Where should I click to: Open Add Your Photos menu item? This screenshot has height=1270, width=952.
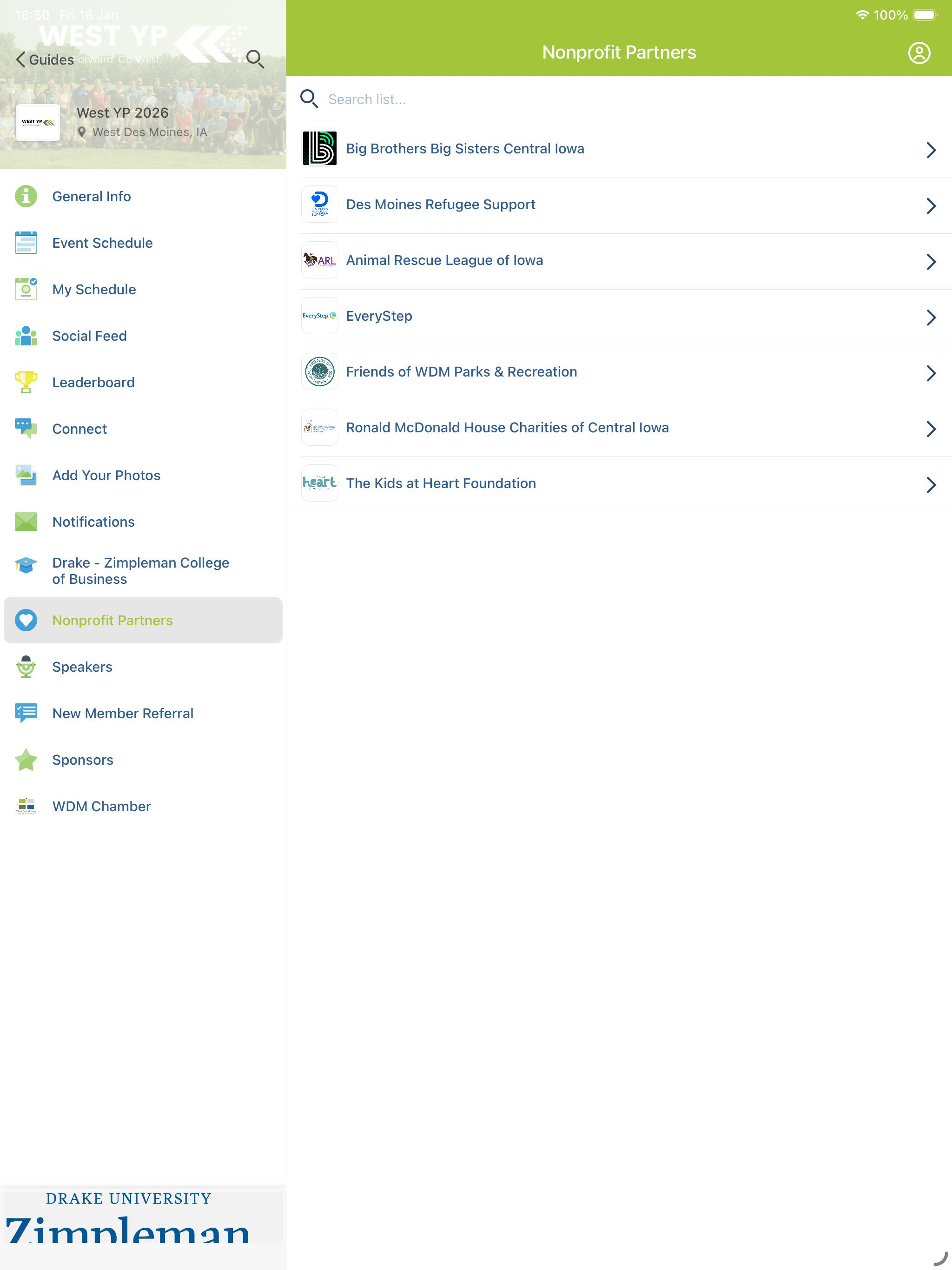pyautogui.click(x=143, y=476)
